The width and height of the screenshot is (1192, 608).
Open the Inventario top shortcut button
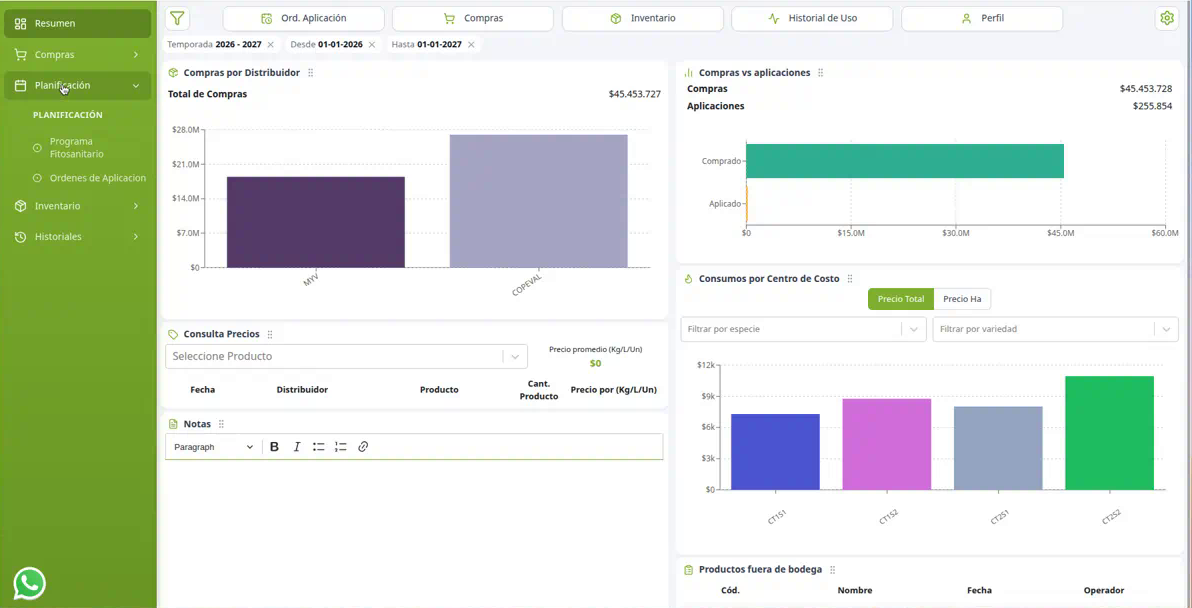click(x=643, y=18)
